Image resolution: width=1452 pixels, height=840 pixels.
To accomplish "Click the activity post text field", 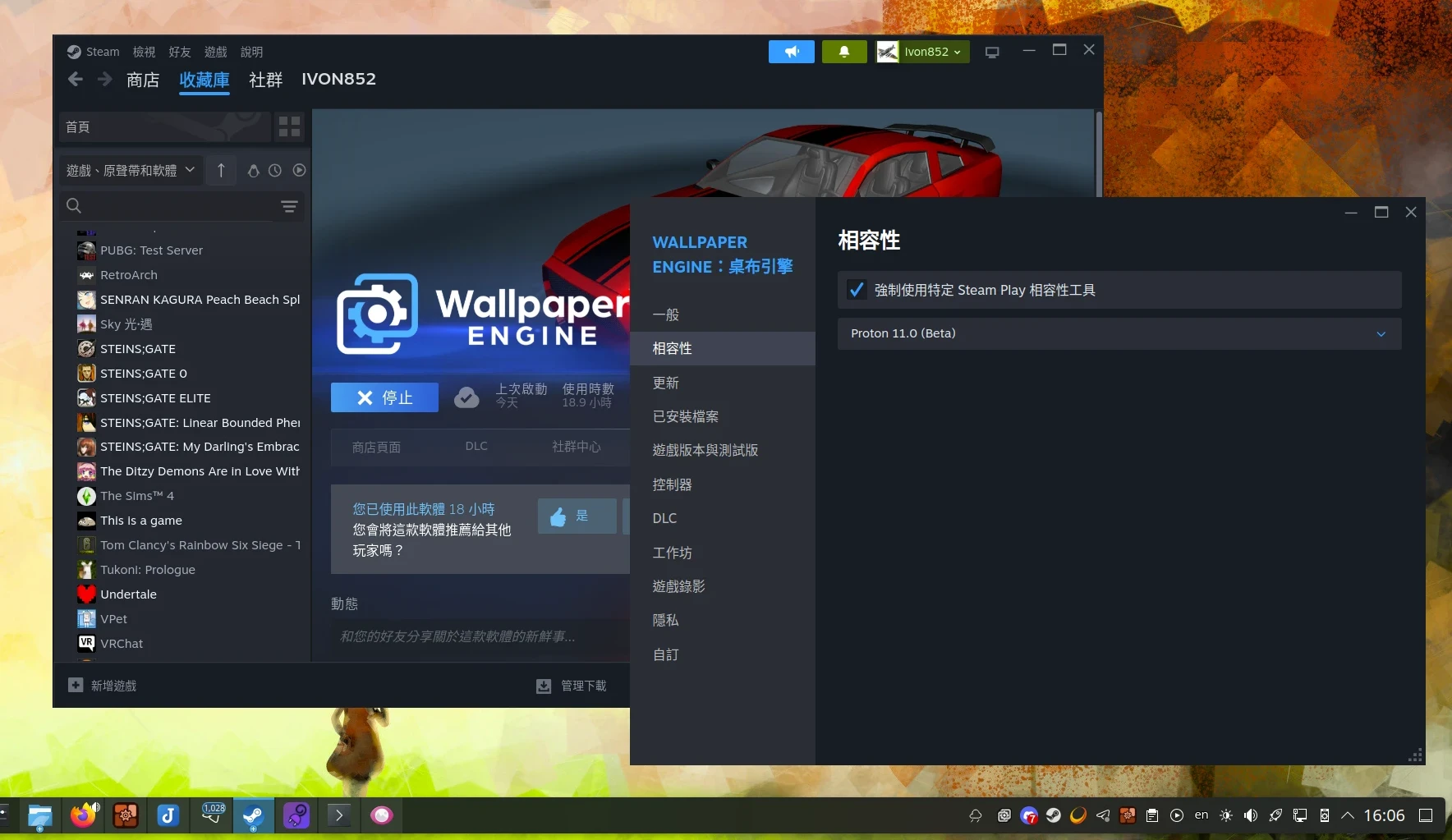I will 480,636.
